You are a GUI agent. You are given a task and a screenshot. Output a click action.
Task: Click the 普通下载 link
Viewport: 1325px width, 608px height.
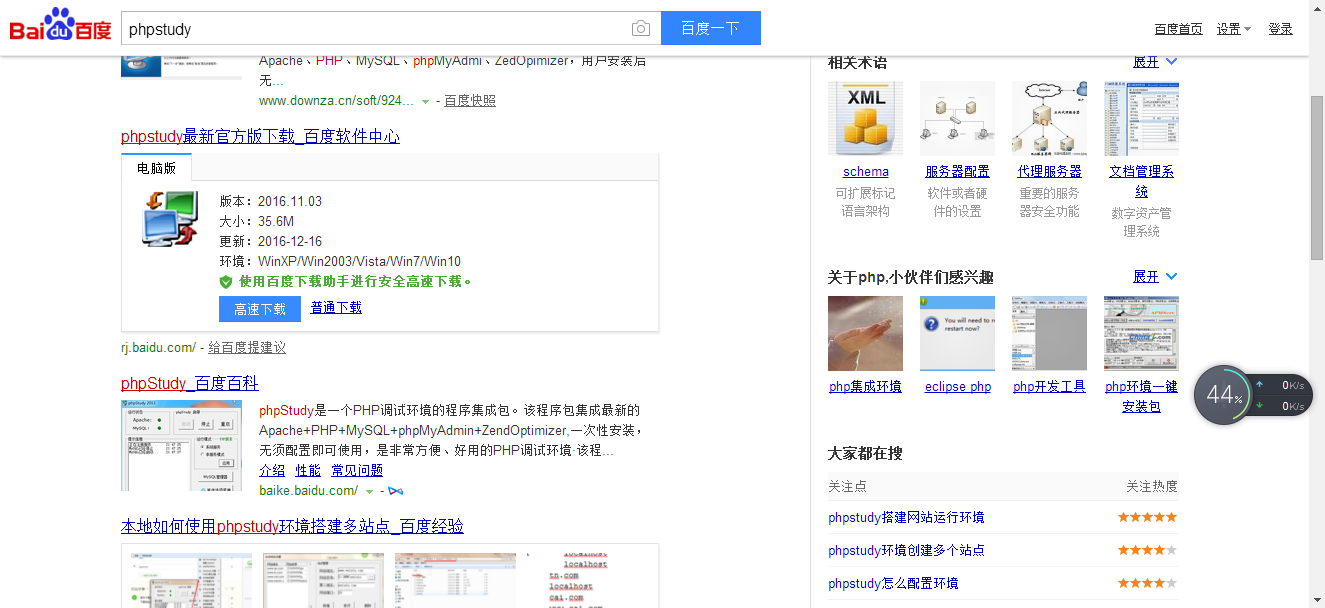[x=336, y=308]
